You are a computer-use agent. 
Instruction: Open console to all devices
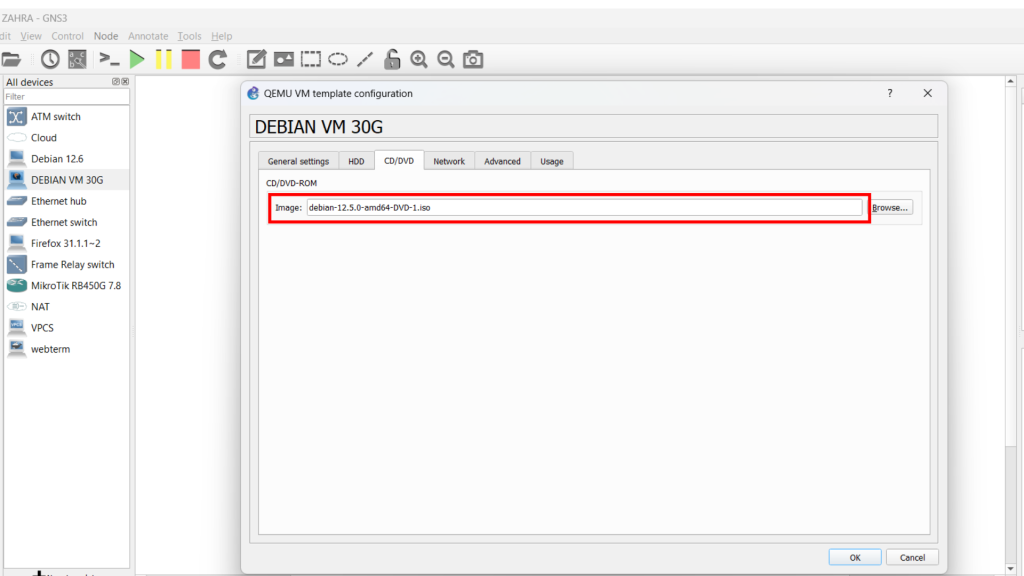pos(109,60)
